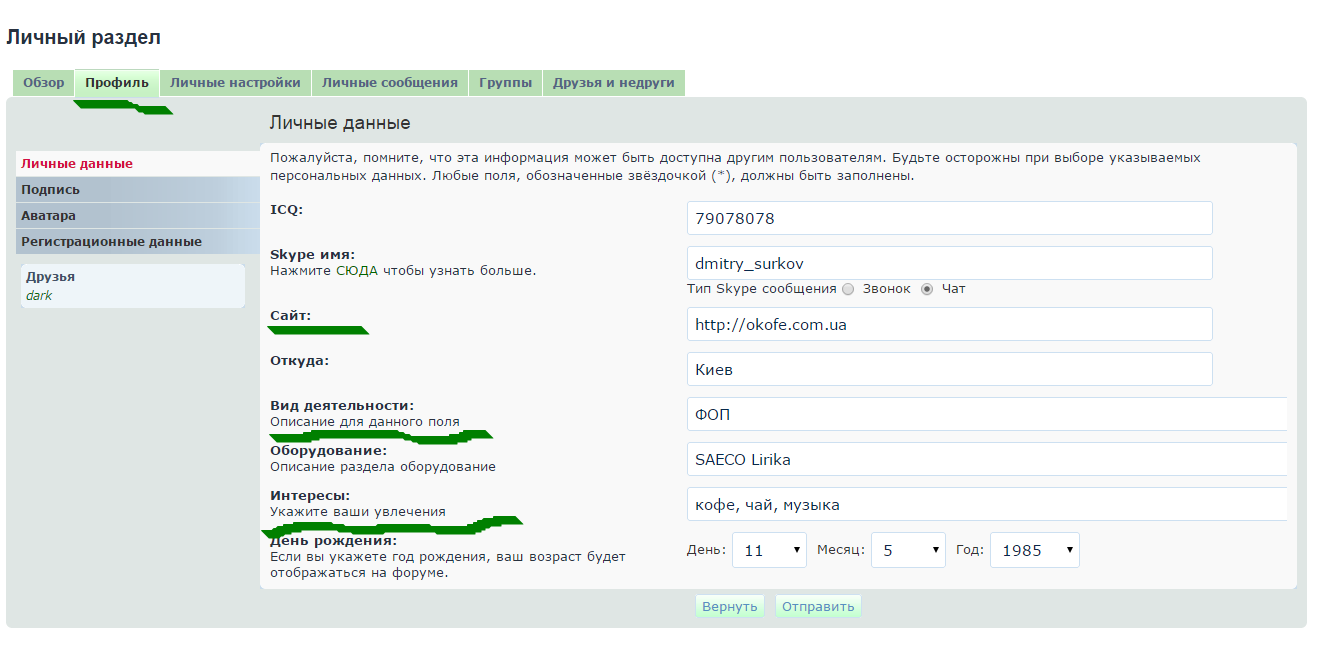Switch to the Обзор tab

pos(43,83)
